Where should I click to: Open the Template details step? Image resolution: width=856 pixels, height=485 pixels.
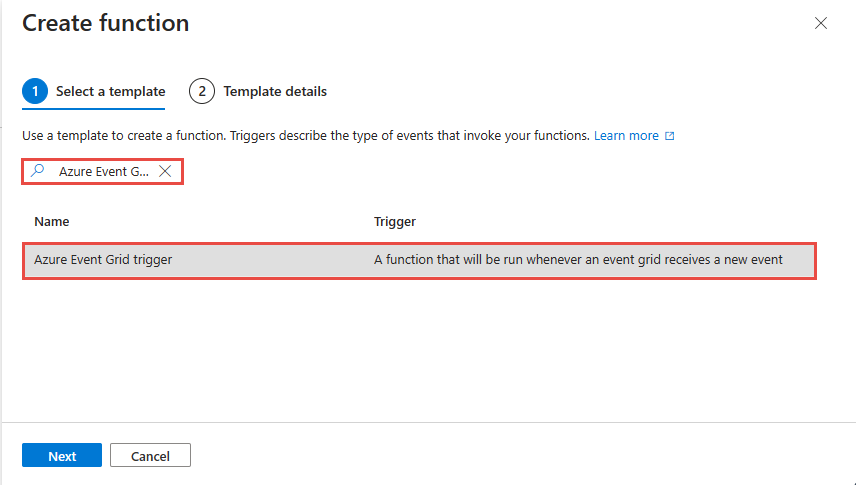coord(274,91)
